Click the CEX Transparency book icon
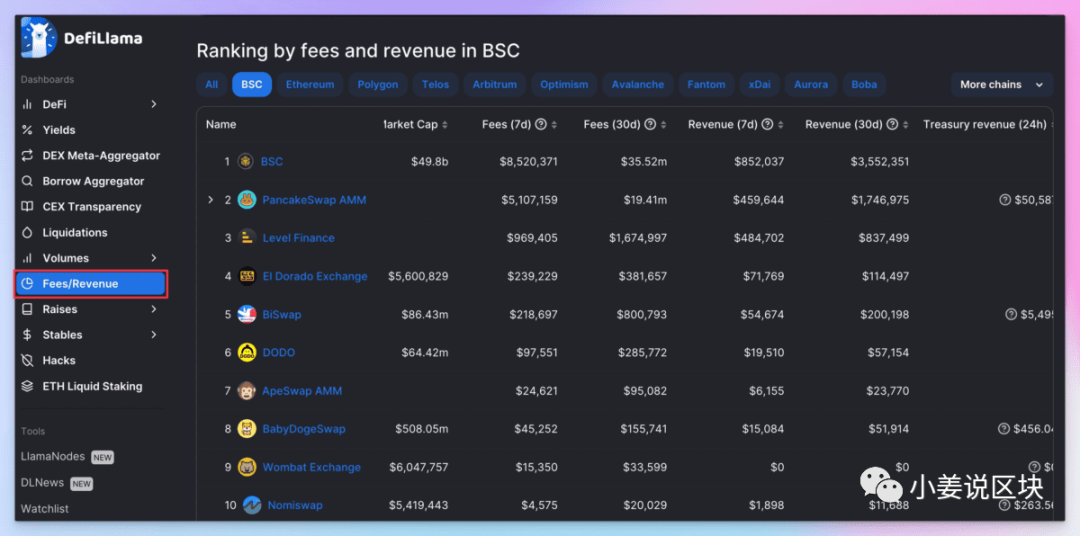The image size is (1080, 536). pos(27,207)
